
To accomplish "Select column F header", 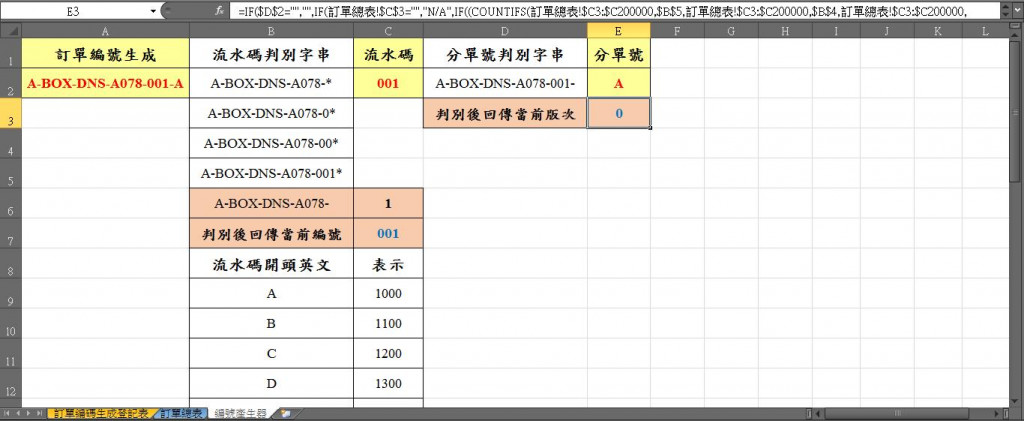I will (x=677, y=31).
